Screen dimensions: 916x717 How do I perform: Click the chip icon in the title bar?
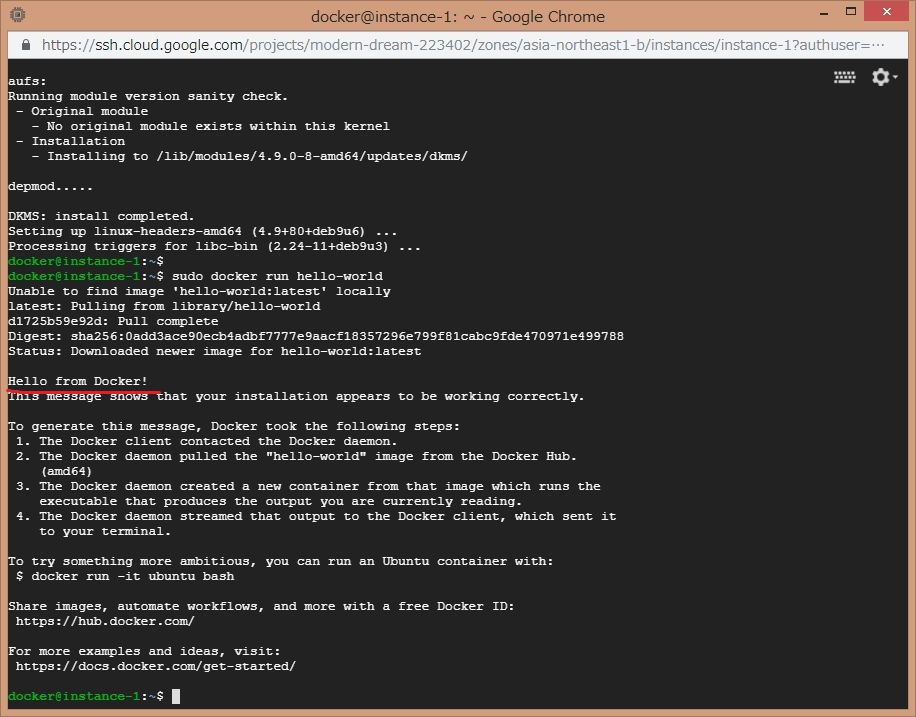[16, 15]
